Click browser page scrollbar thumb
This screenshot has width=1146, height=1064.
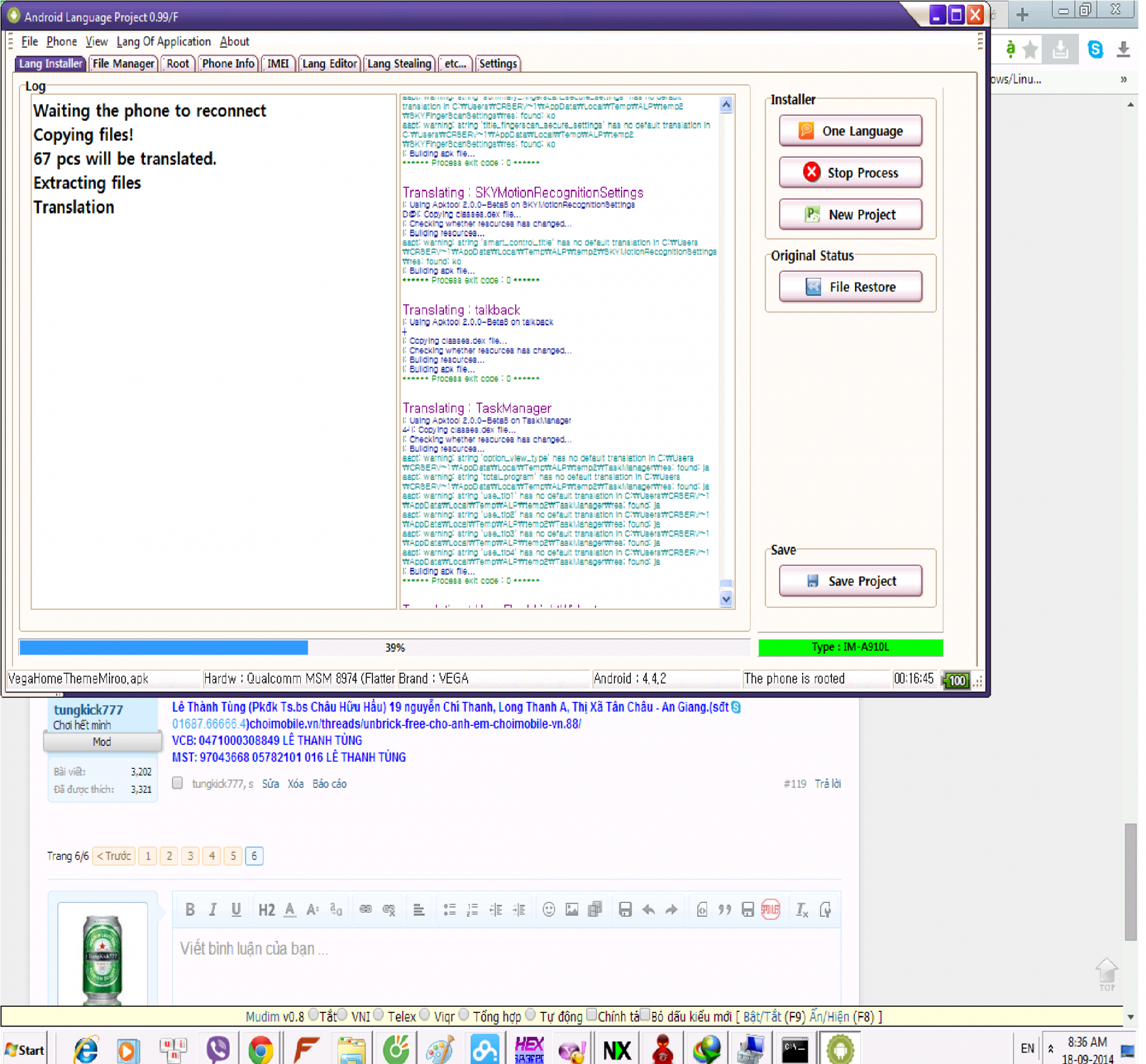point(1131,881)
